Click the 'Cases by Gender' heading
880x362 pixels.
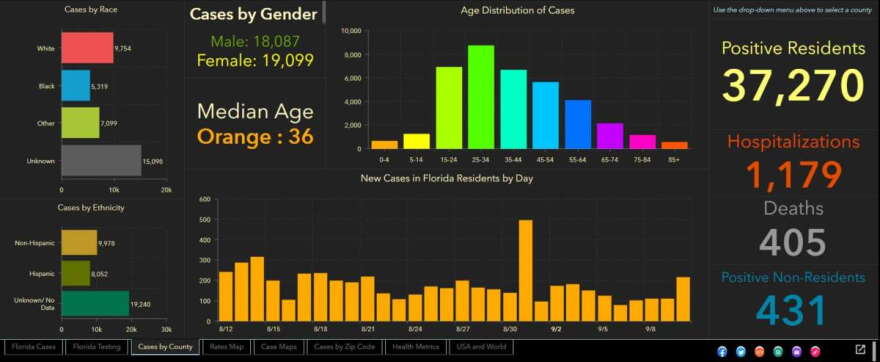254,14
